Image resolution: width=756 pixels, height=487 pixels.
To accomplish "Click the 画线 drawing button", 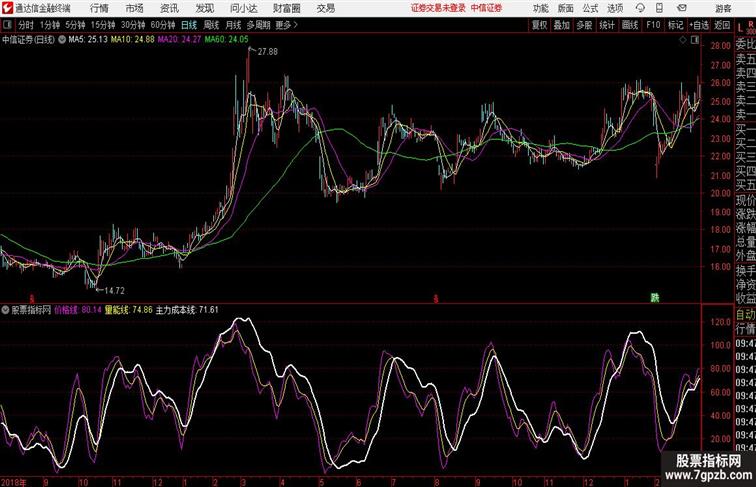I will (x=630, y=25).
